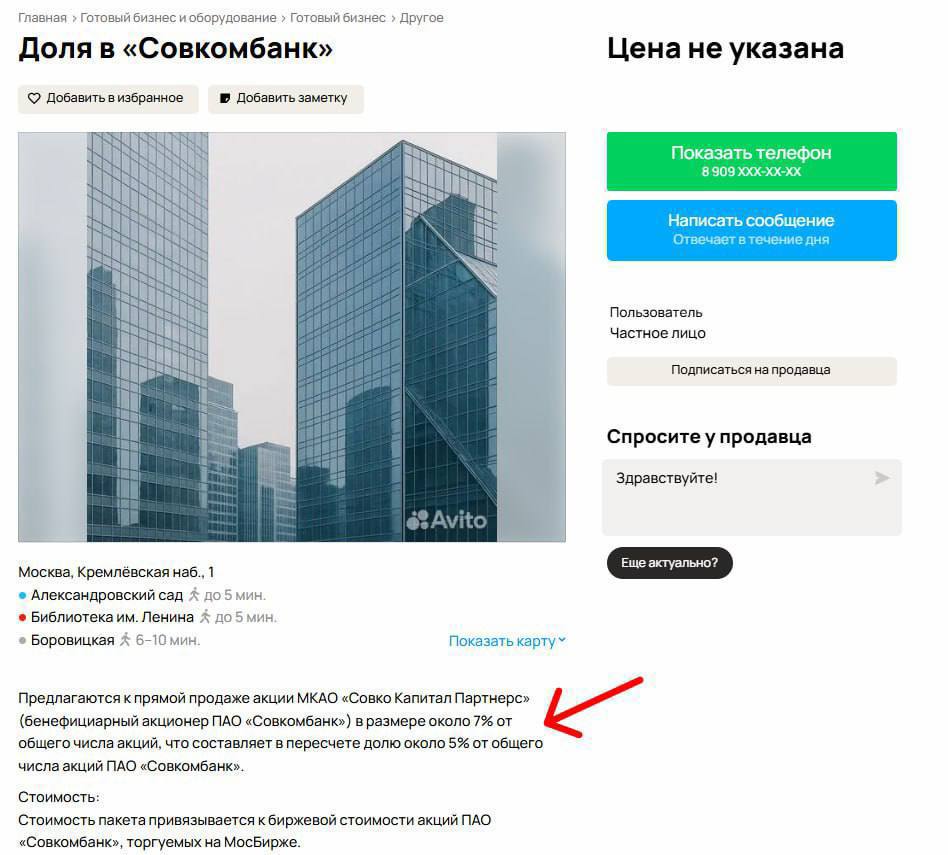Click the send arrow in message box
948x855 pixels.
[x=881, y=478]
